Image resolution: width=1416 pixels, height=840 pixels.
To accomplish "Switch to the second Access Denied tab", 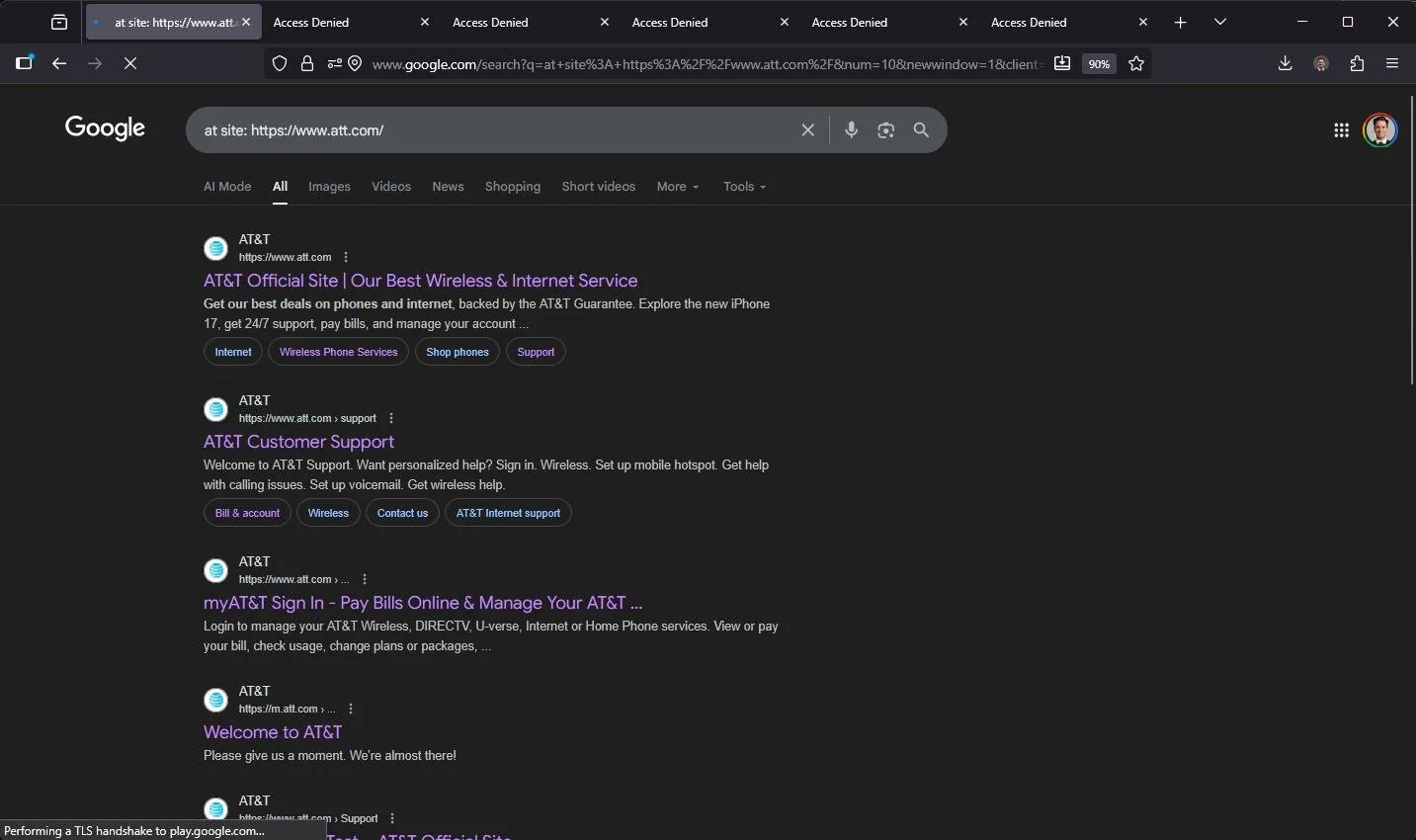I will click(x=524, y=22).
